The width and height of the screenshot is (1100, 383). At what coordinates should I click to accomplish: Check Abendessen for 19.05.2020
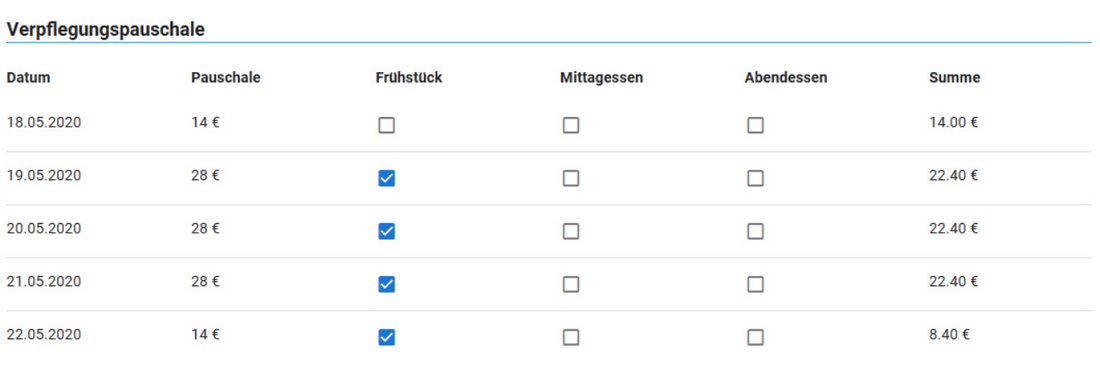tap(756, 178)
